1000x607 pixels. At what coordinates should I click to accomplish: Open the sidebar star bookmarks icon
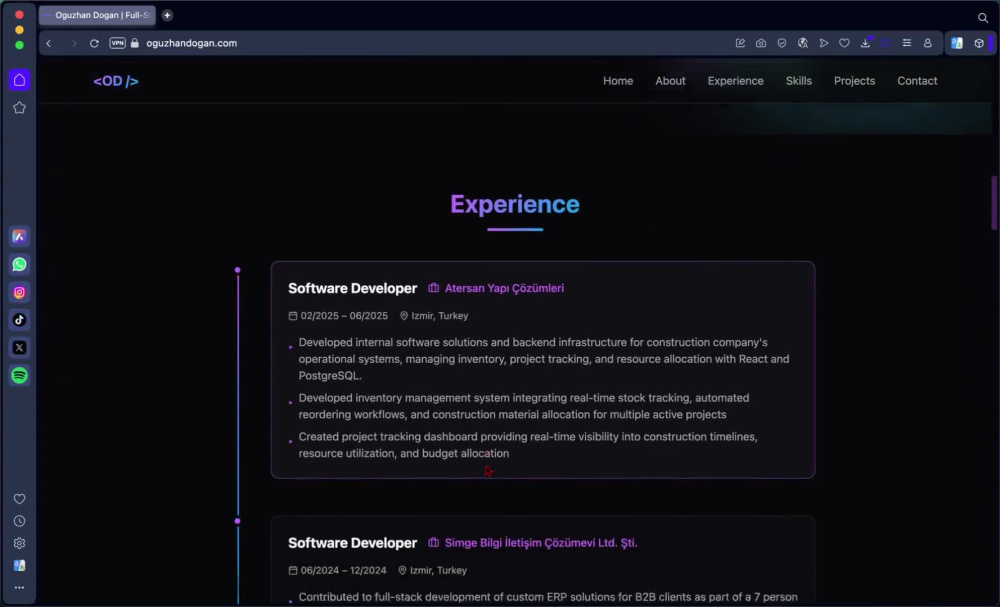click(20, 108)
